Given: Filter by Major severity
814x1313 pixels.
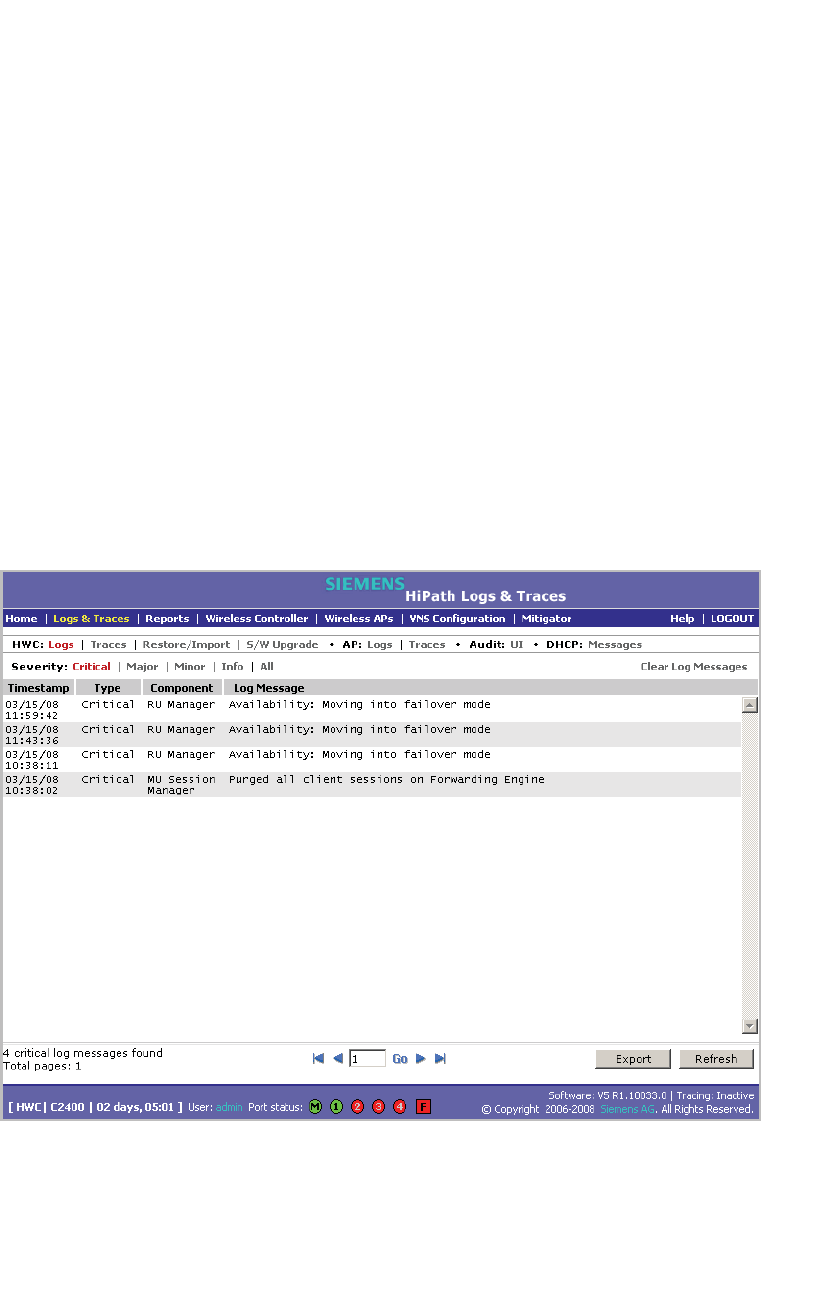Looking at the screenshot, I should point(142,667).
